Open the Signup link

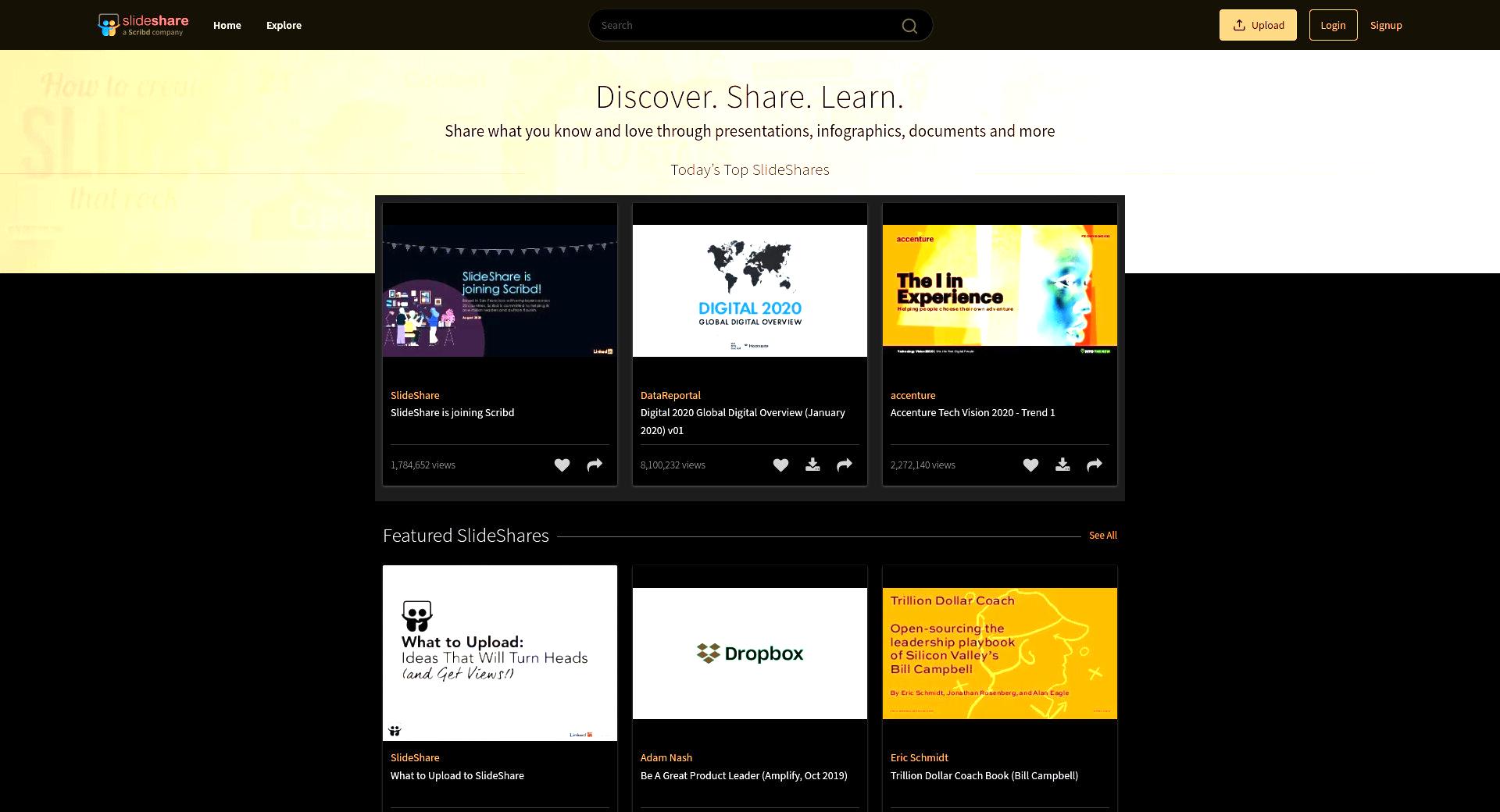(1386, 25)
